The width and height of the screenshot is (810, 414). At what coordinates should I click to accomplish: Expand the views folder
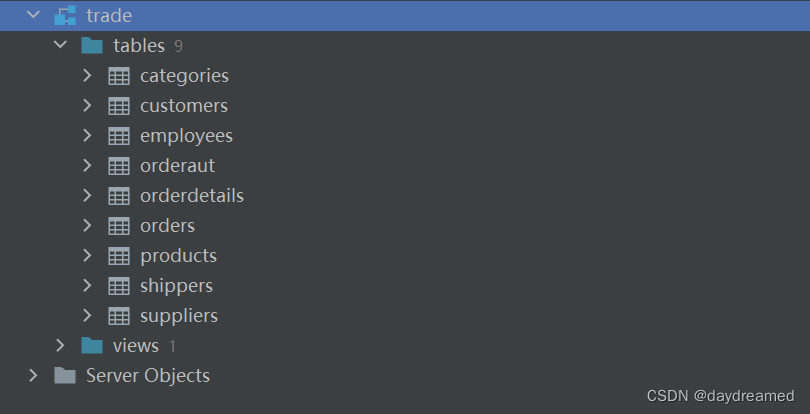point(60,346)
